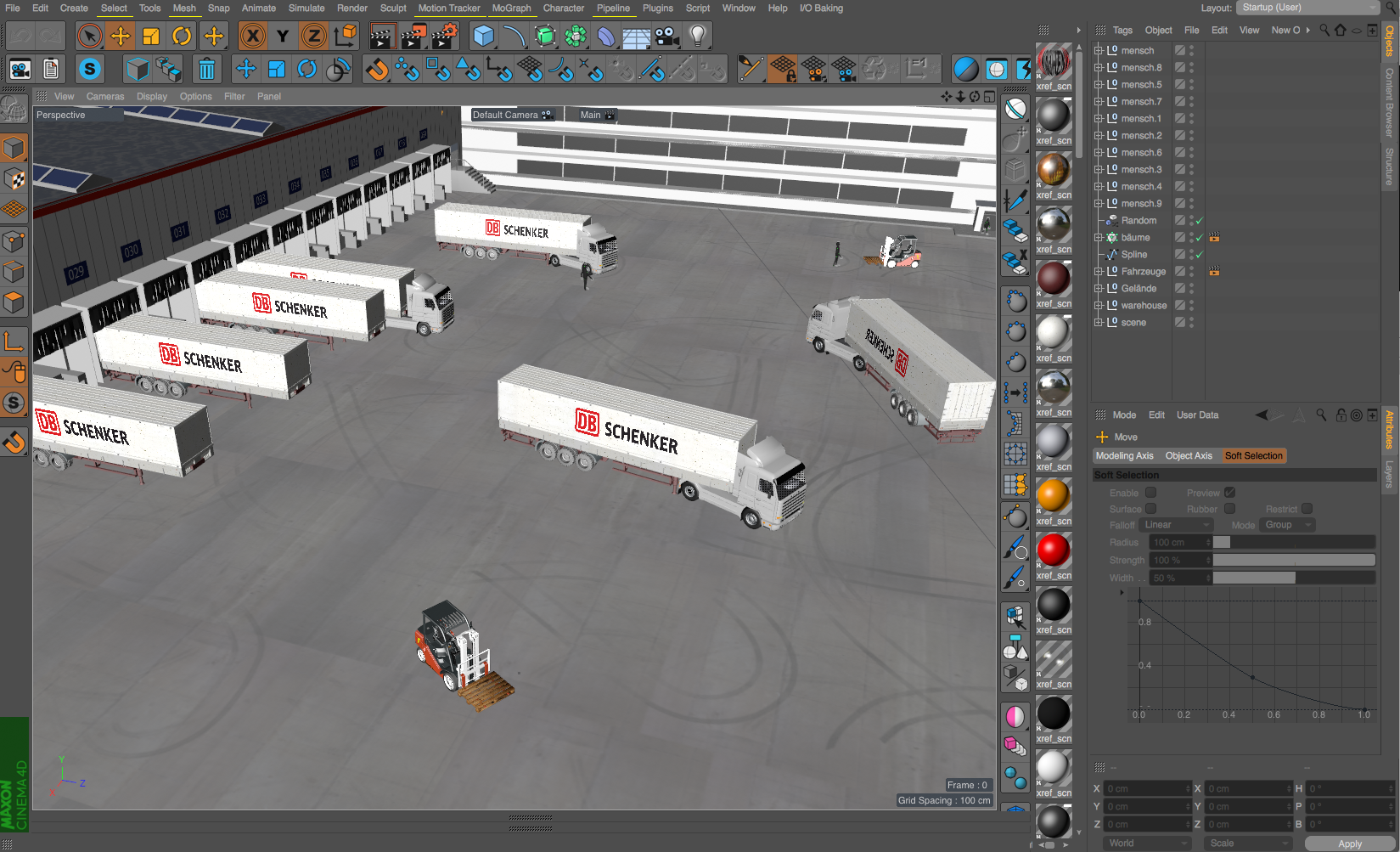Open Tags menu in Object Manager

(x=1122, y=30)
